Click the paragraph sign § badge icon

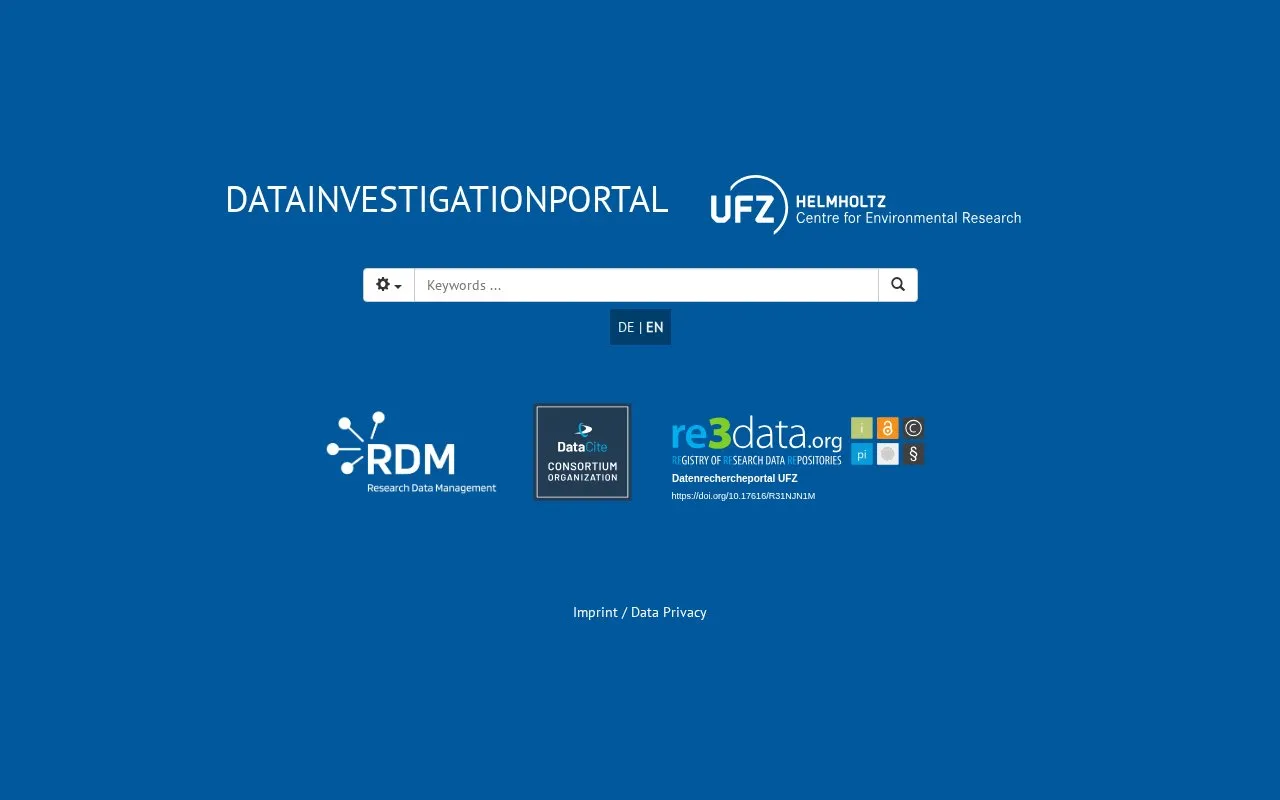point(913,454)
